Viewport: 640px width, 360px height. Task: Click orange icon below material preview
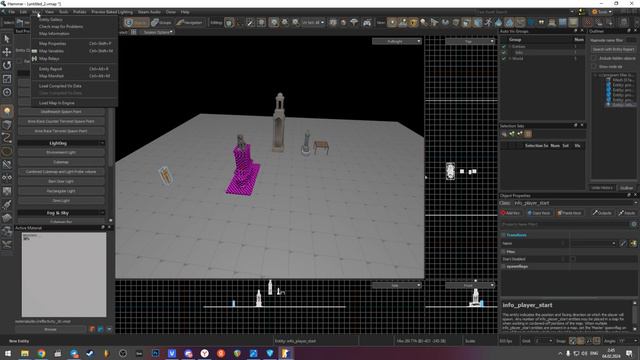click(x=92, y=329)
